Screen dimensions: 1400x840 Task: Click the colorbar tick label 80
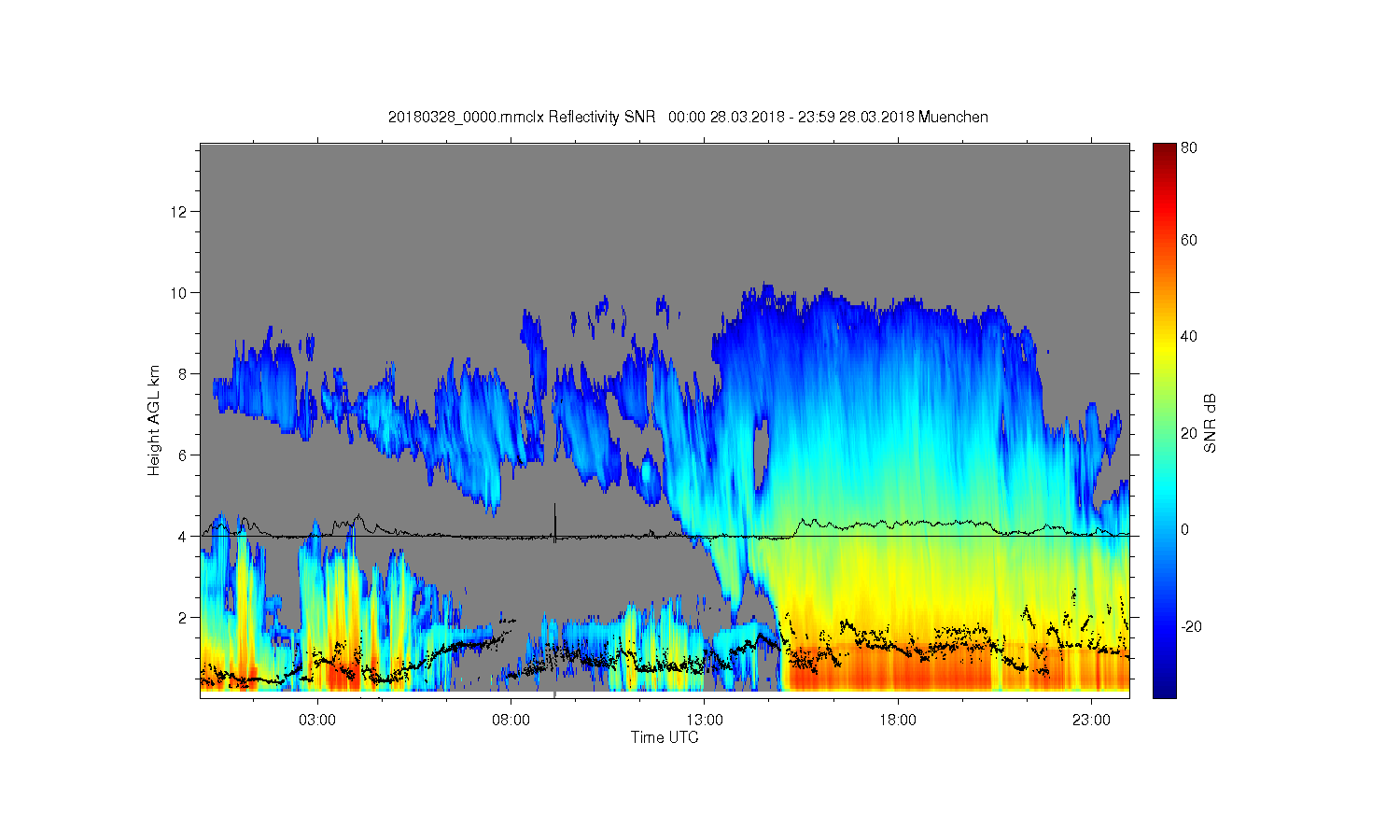pos(1189,147)
